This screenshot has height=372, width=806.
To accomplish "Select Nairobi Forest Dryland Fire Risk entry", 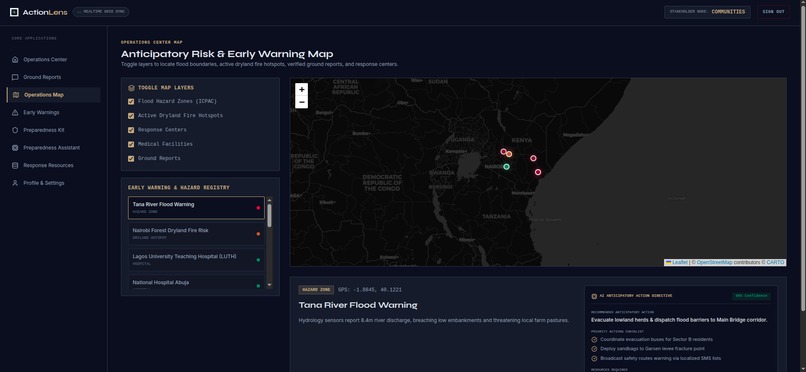I will point(196,234).
